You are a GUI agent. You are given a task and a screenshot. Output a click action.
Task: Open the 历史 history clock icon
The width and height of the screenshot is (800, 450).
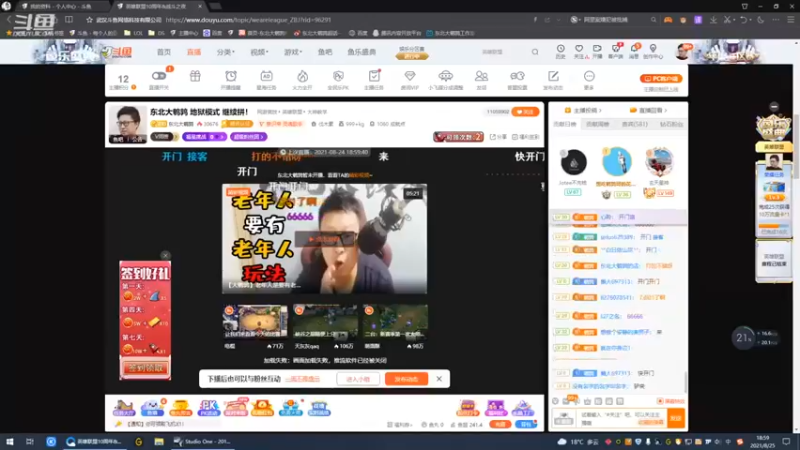[x=561, y=49]
